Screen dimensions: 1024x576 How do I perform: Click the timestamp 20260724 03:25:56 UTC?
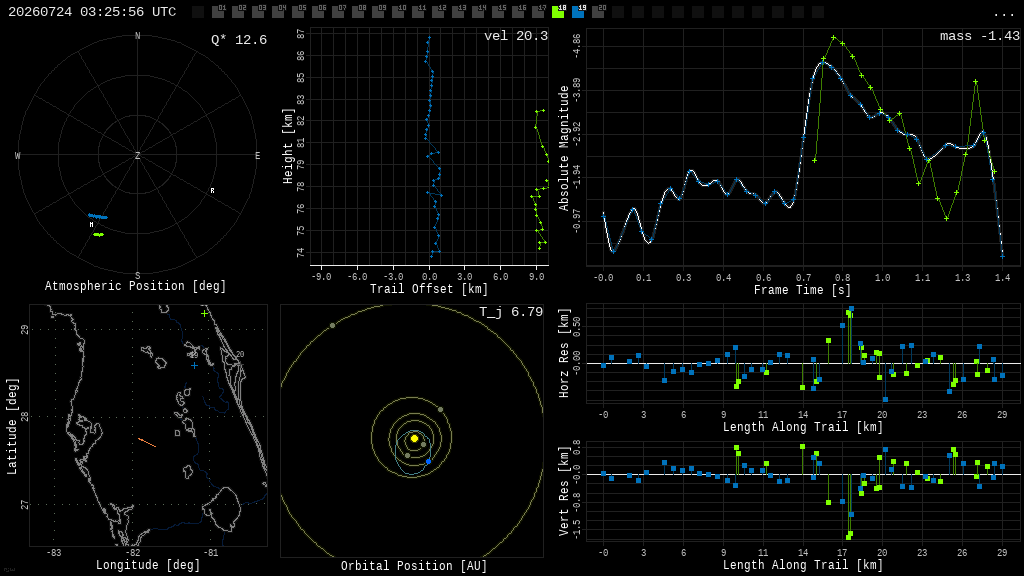92,12
